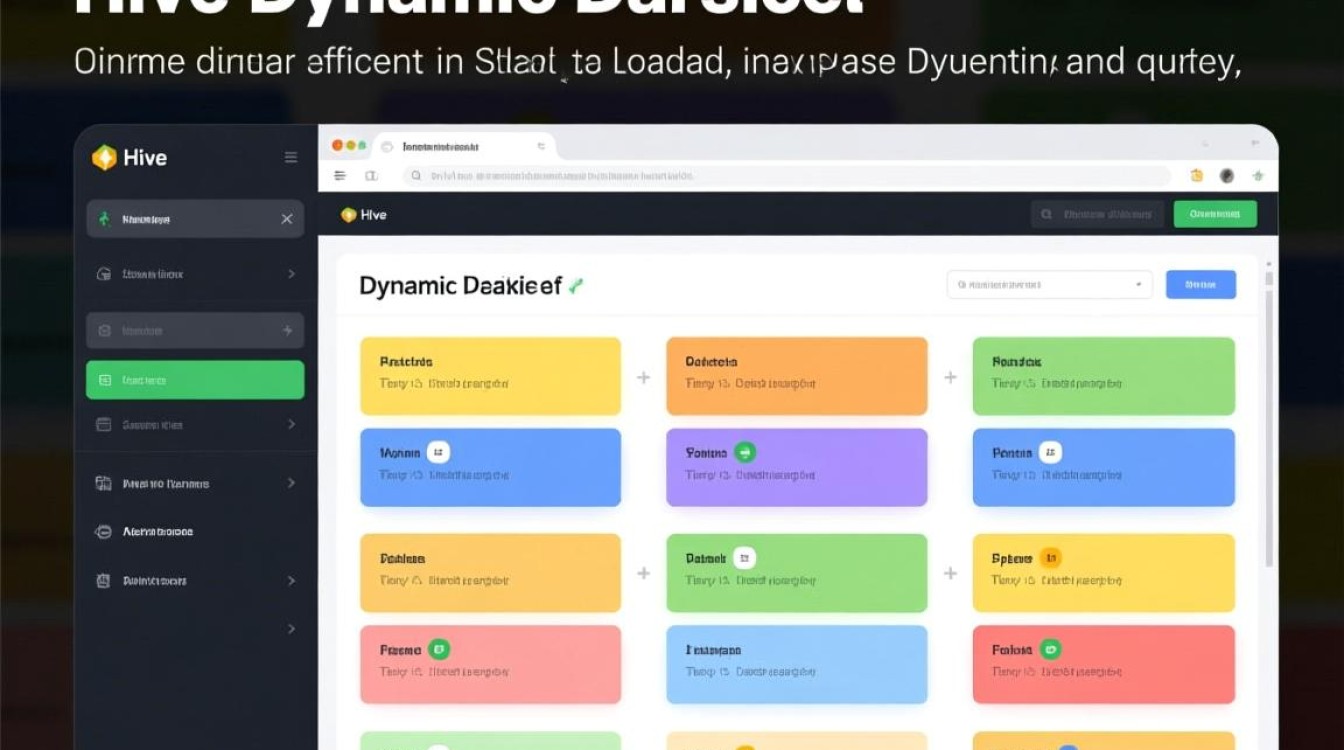
Task: Select the green highlighted sidebar item
Action: (195, 380)
